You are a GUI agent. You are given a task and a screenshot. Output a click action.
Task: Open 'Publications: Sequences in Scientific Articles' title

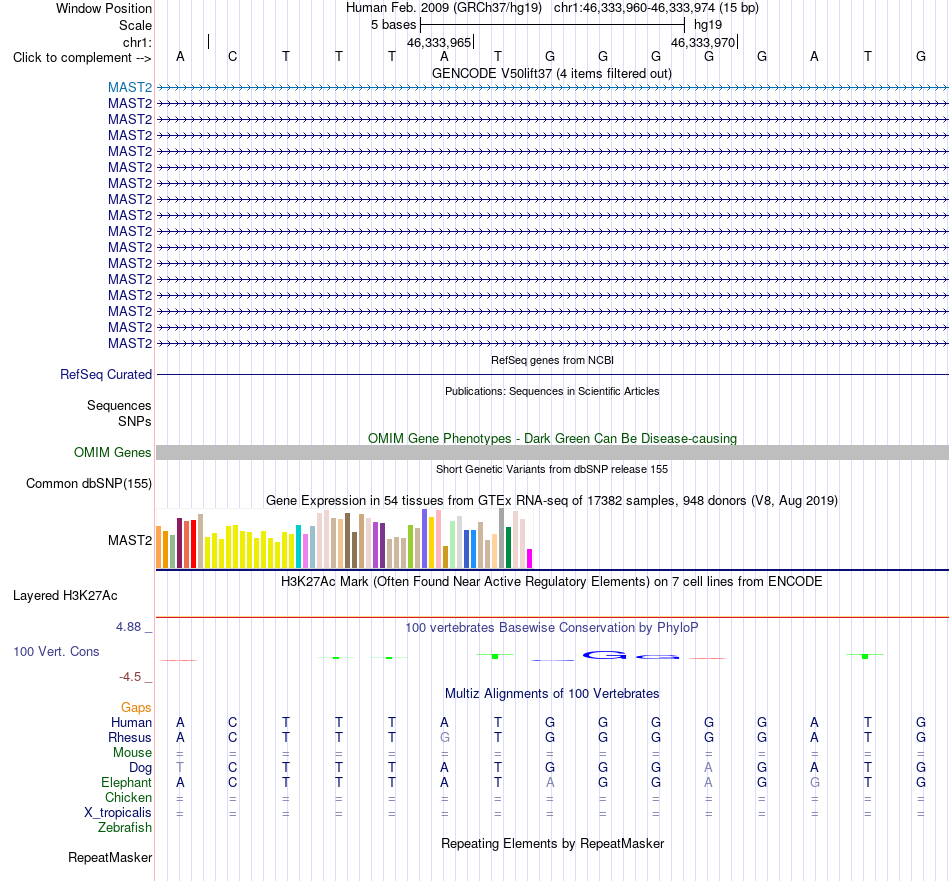(552, 391)
